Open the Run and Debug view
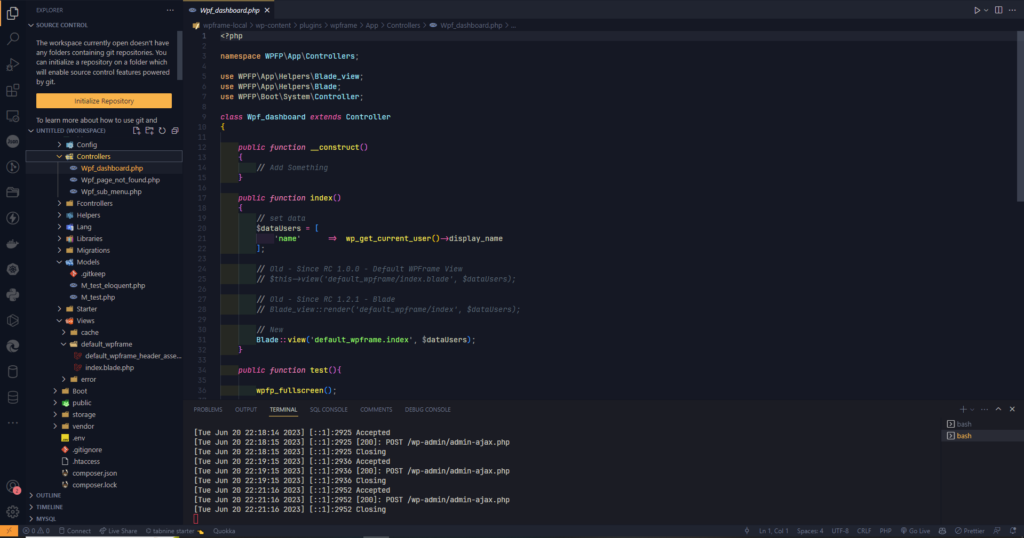The height and width of the screenshot is (538, 1024). [x=12, y=65]
